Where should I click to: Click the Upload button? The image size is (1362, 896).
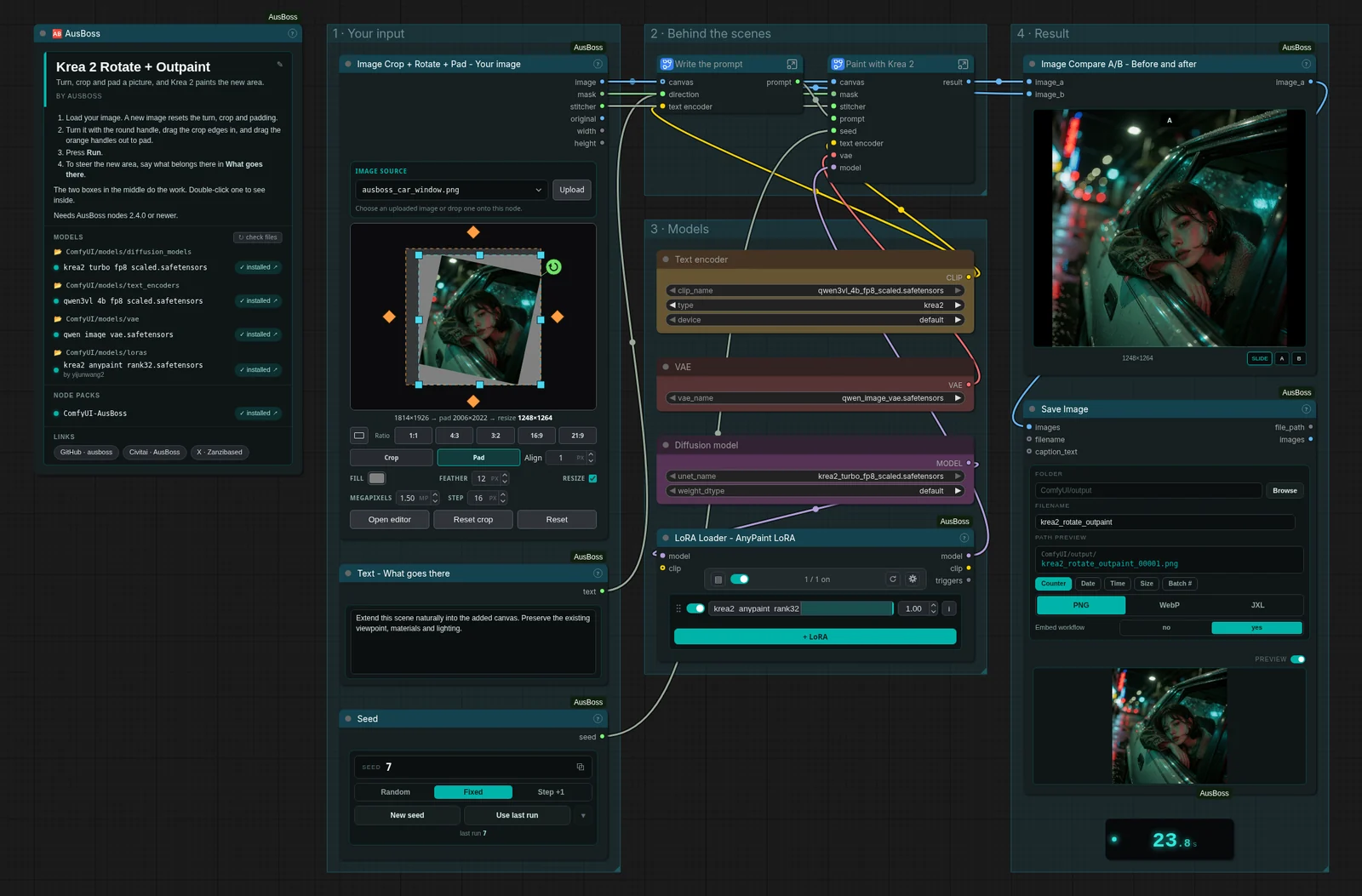tap(572, 190)
